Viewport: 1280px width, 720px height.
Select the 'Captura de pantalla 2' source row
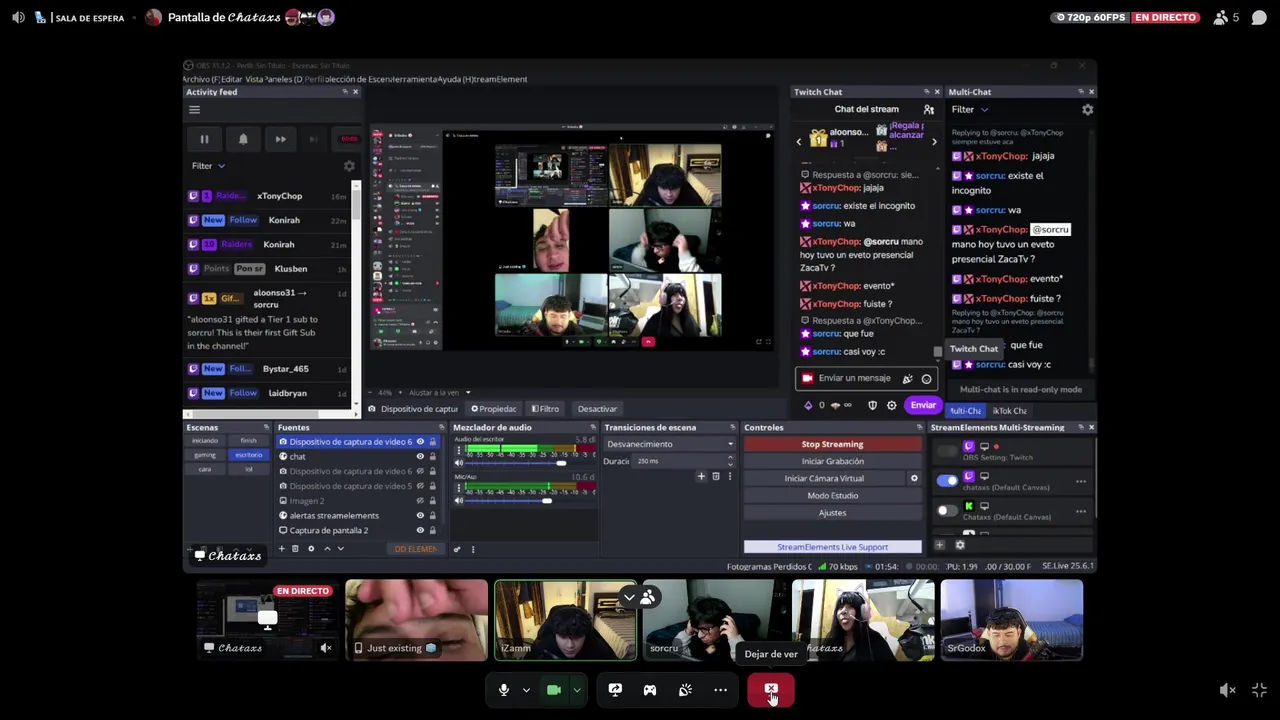coord(357,530)
